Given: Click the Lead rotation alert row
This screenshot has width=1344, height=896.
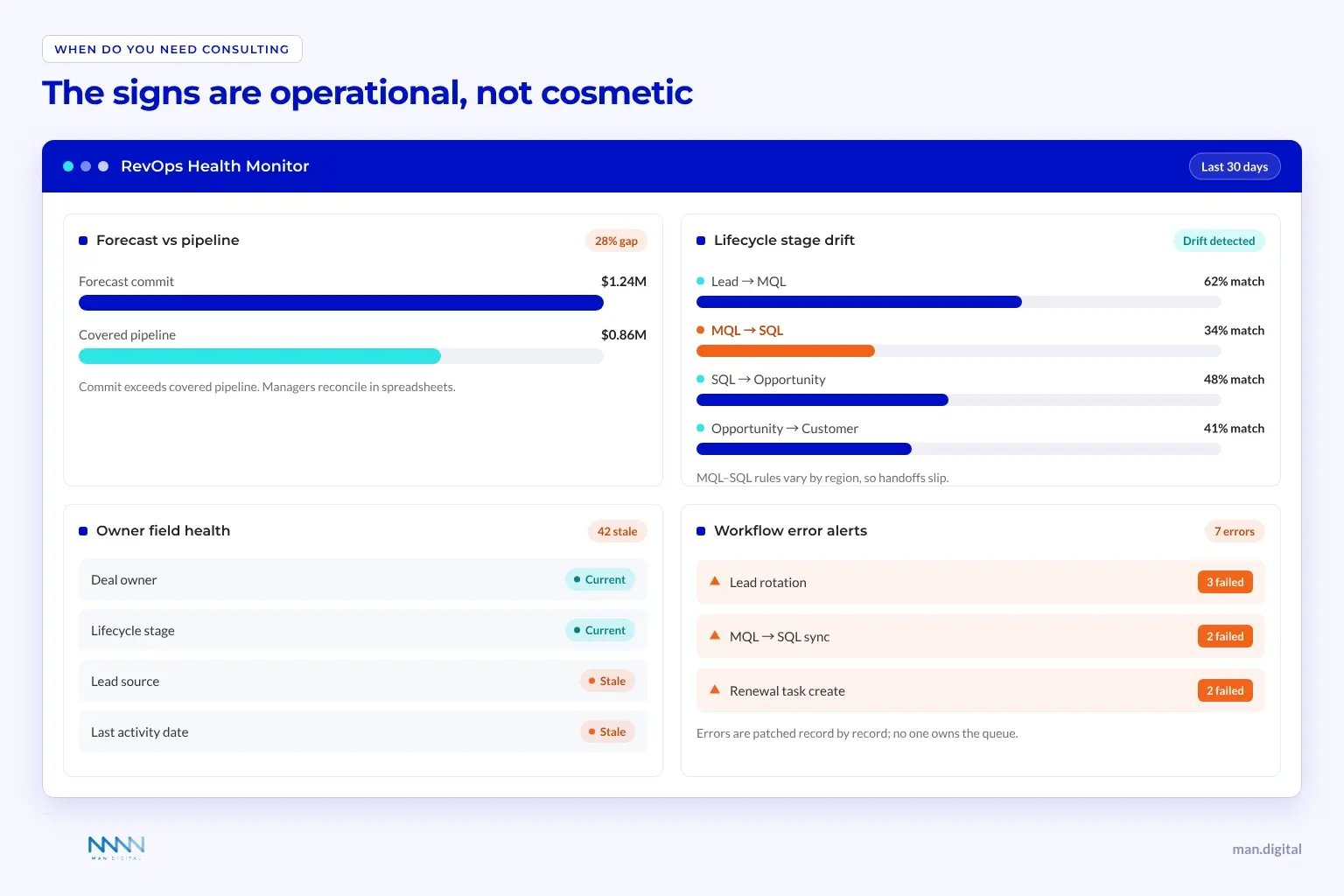Looking at the screenshot, I should [981, 582].
